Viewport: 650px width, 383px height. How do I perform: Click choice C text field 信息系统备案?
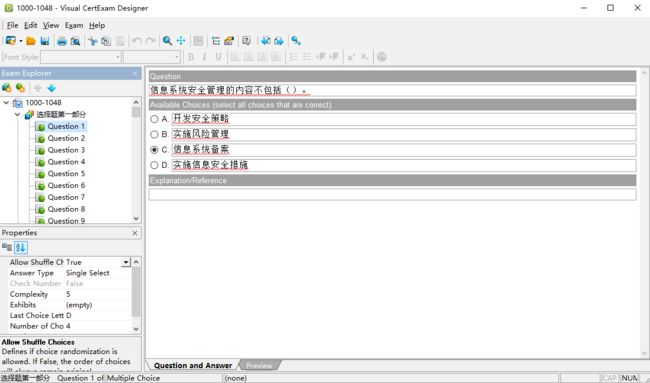[404, 150]
